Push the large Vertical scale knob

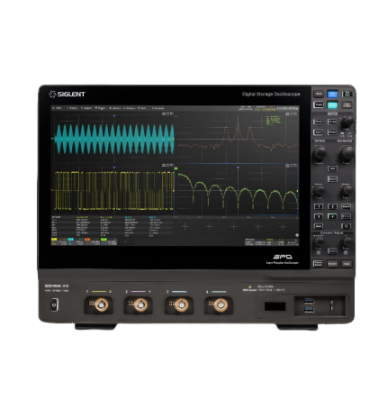click(x=319, y=153)
